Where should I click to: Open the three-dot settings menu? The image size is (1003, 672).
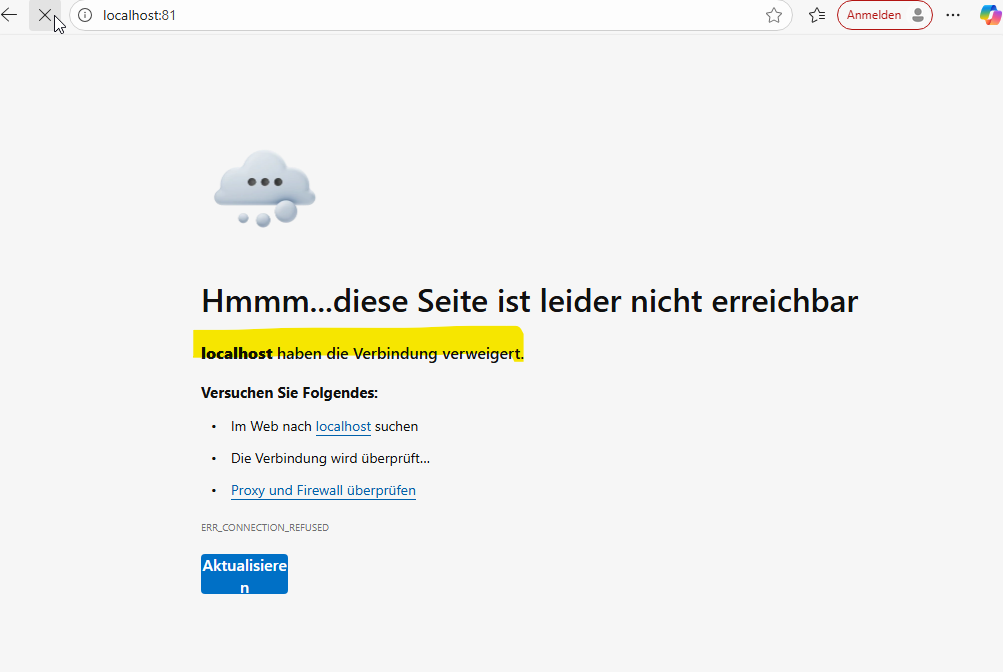953,15
